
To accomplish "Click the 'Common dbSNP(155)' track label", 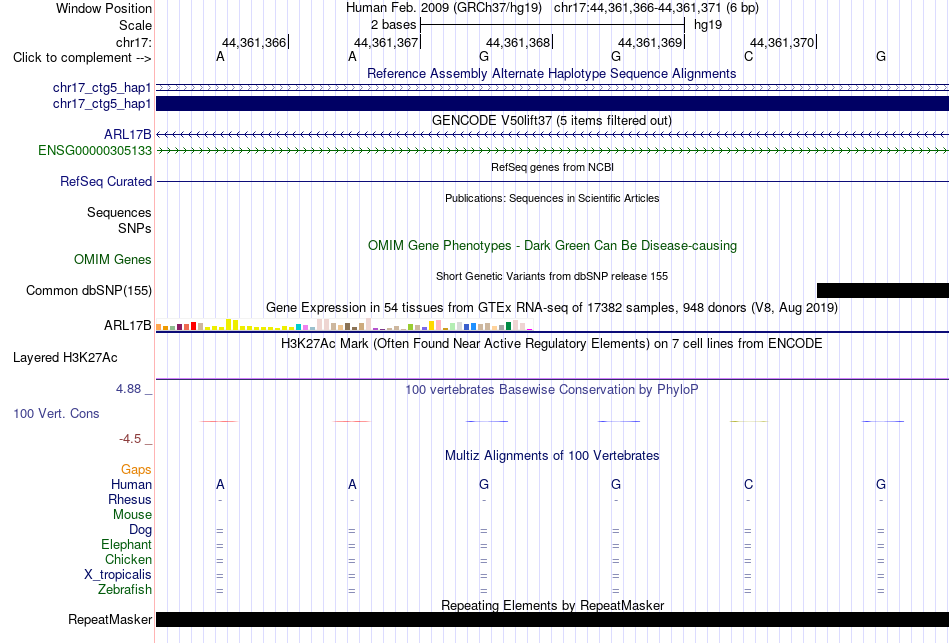I will [x=89, y=290].
